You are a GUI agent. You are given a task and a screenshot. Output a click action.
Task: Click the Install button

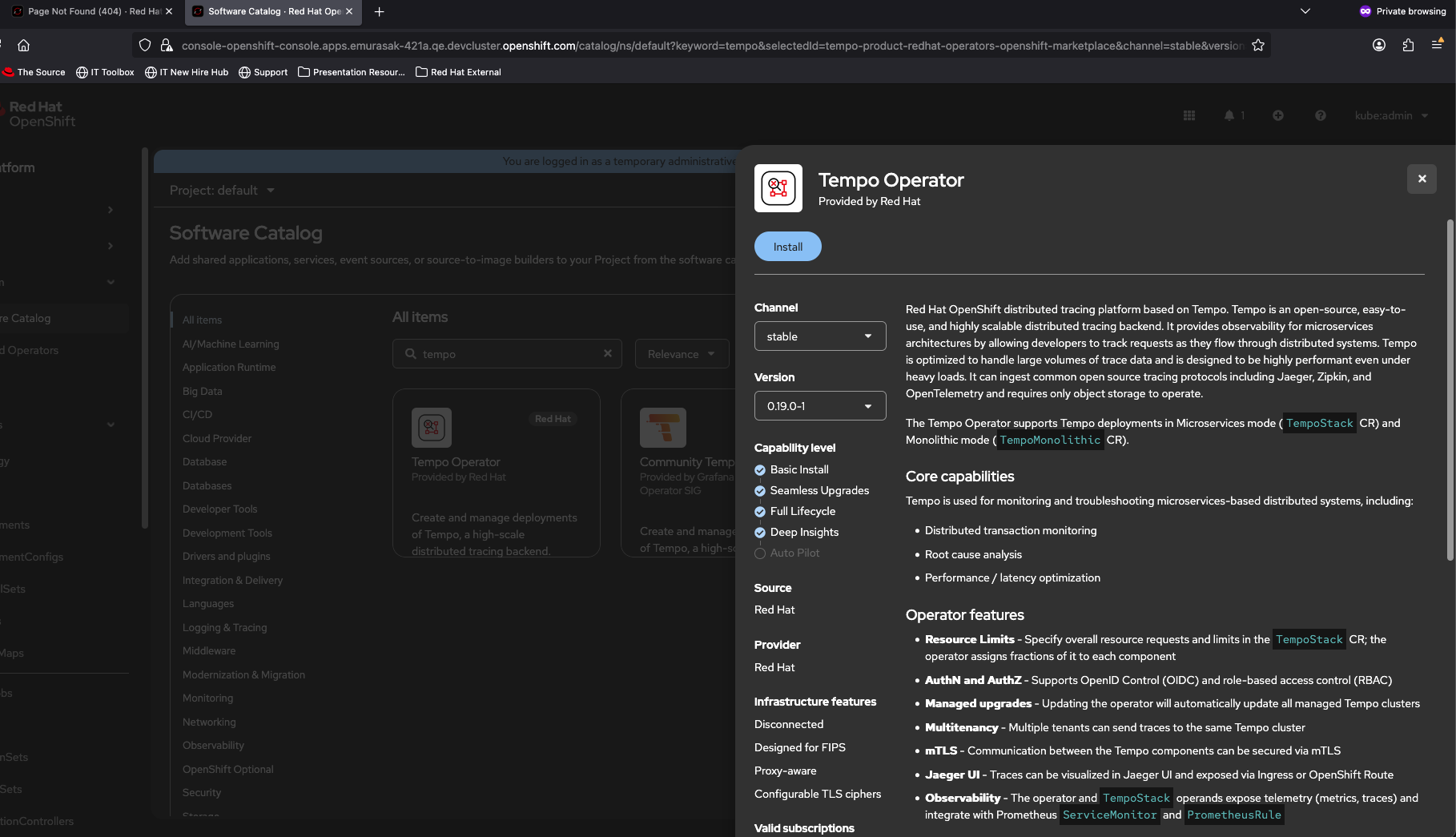tap(787, 247)
